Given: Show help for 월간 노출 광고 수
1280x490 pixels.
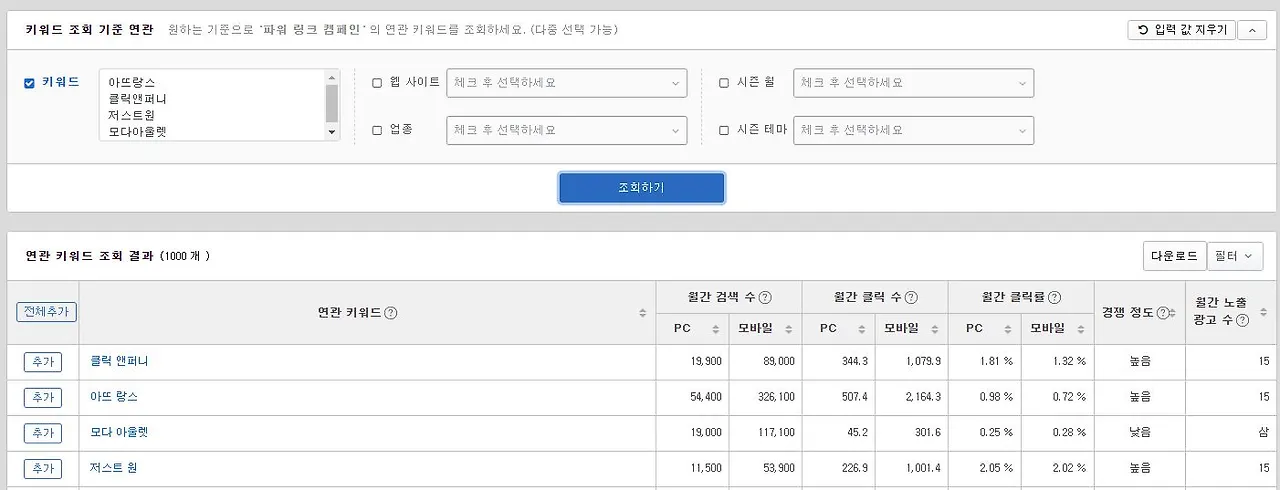Looking at the screenshot, I should (1242, 321).
